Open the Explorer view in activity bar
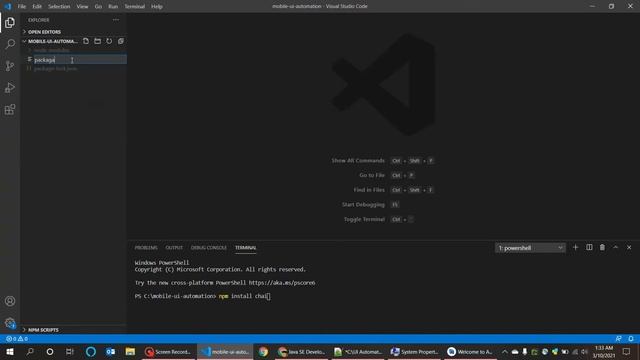 10,22
